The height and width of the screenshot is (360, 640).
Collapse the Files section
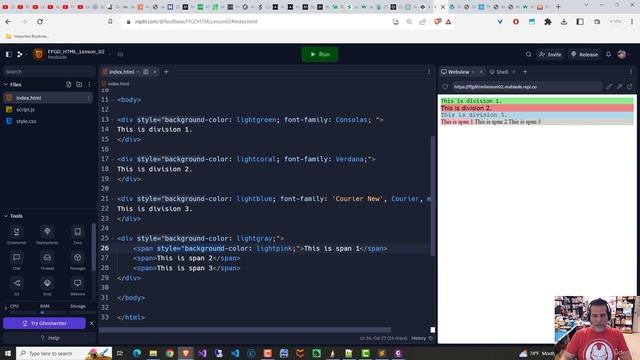point(6,84)
